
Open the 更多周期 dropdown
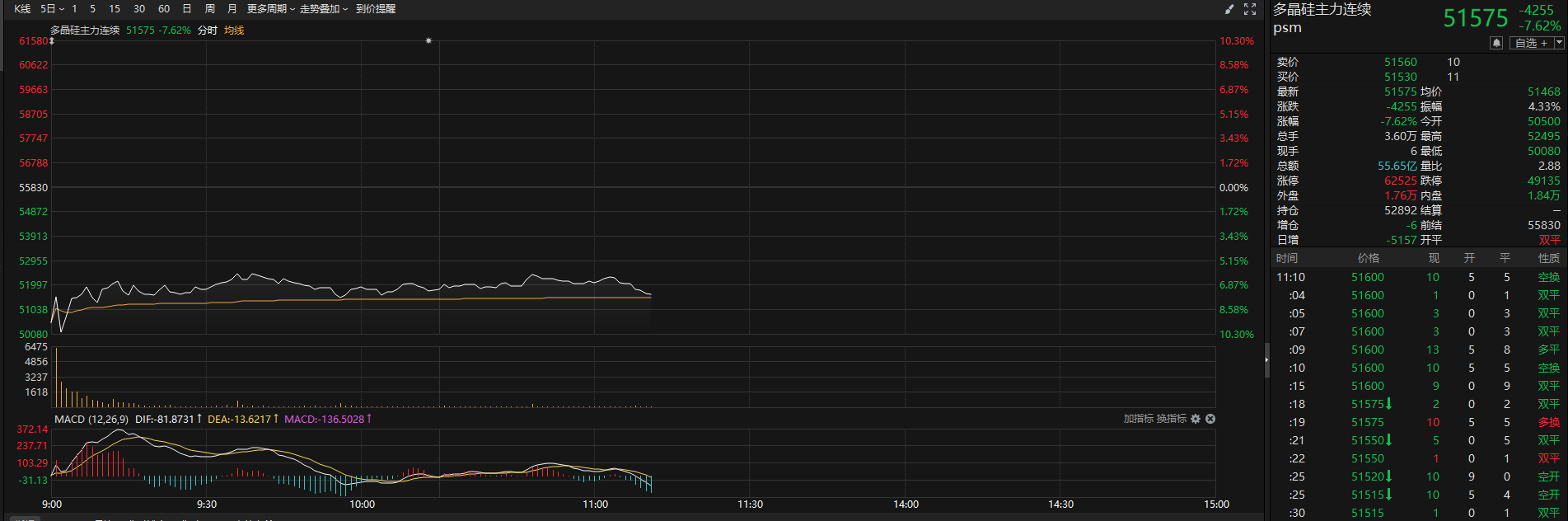(x=270, y=9)
